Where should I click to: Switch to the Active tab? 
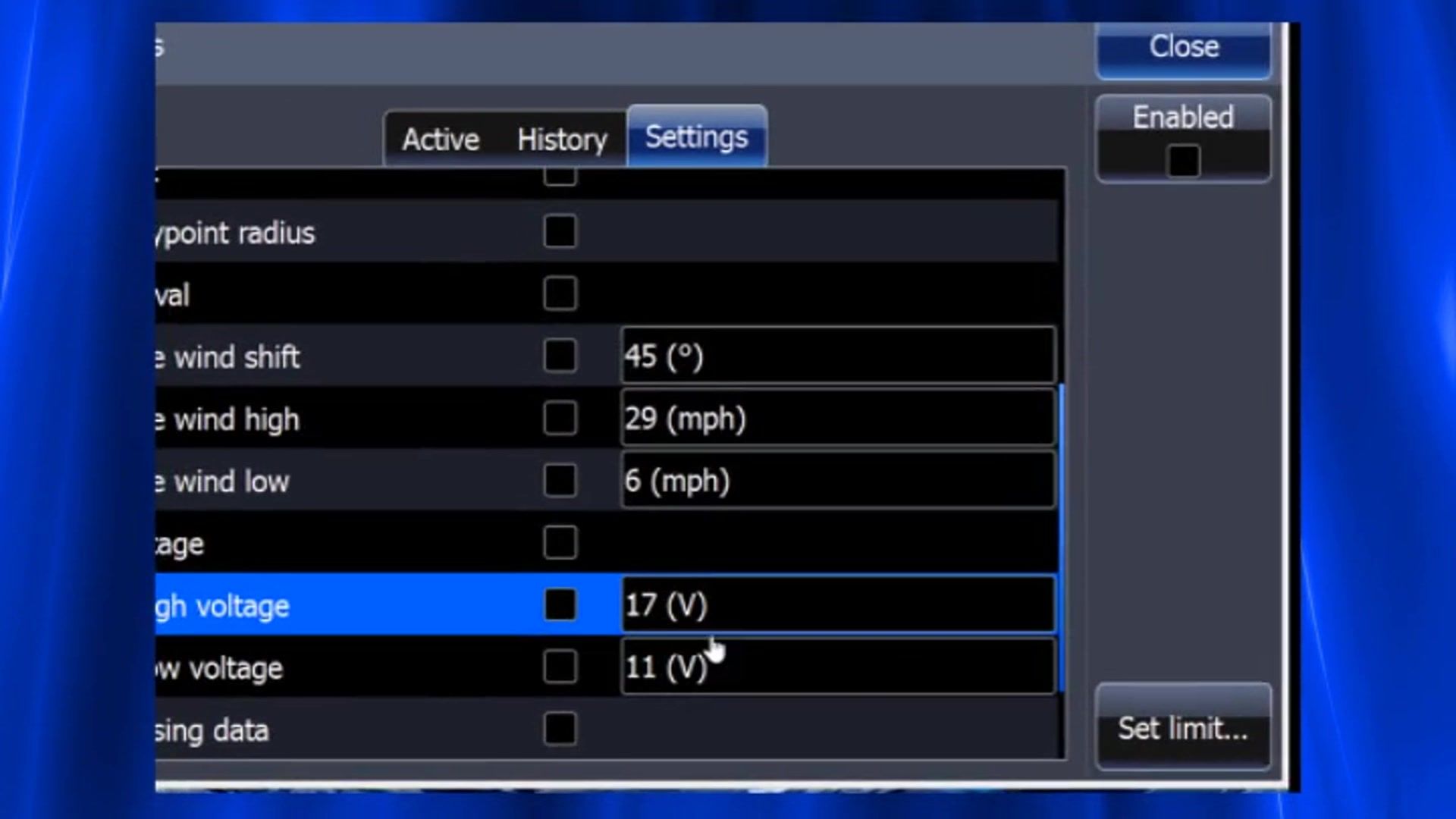coord(441,140)
